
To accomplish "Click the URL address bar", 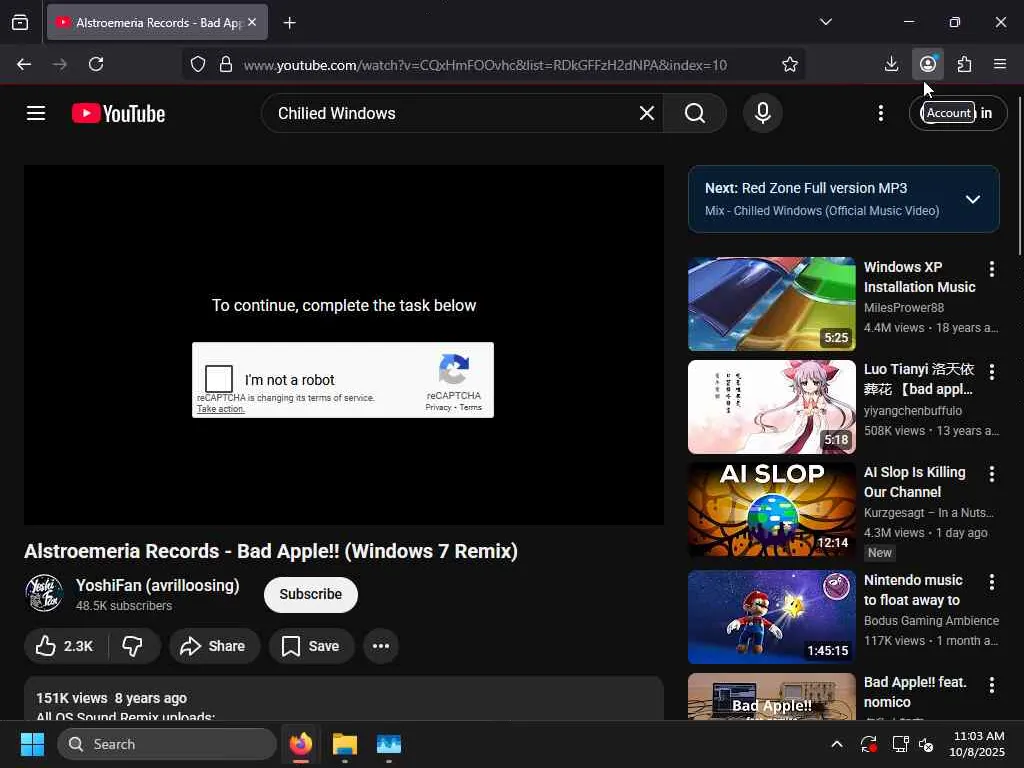I will click(x=485, y=65).
